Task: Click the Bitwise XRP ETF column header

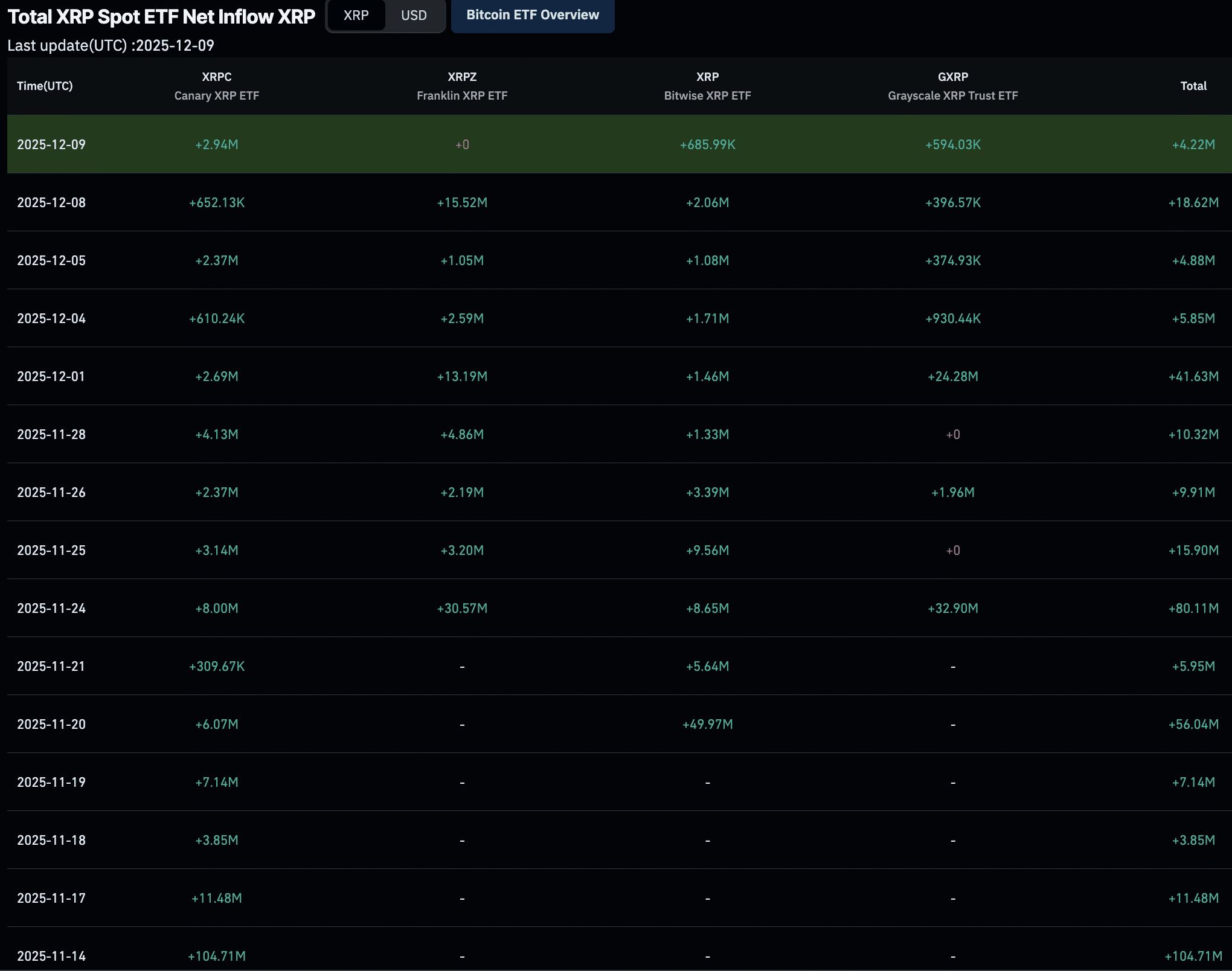Action: point(707,86)
